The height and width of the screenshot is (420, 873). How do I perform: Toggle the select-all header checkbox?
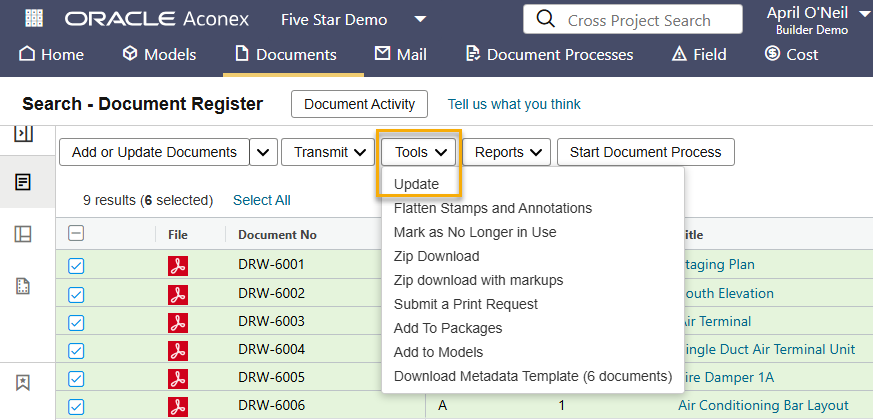[76, 234]
